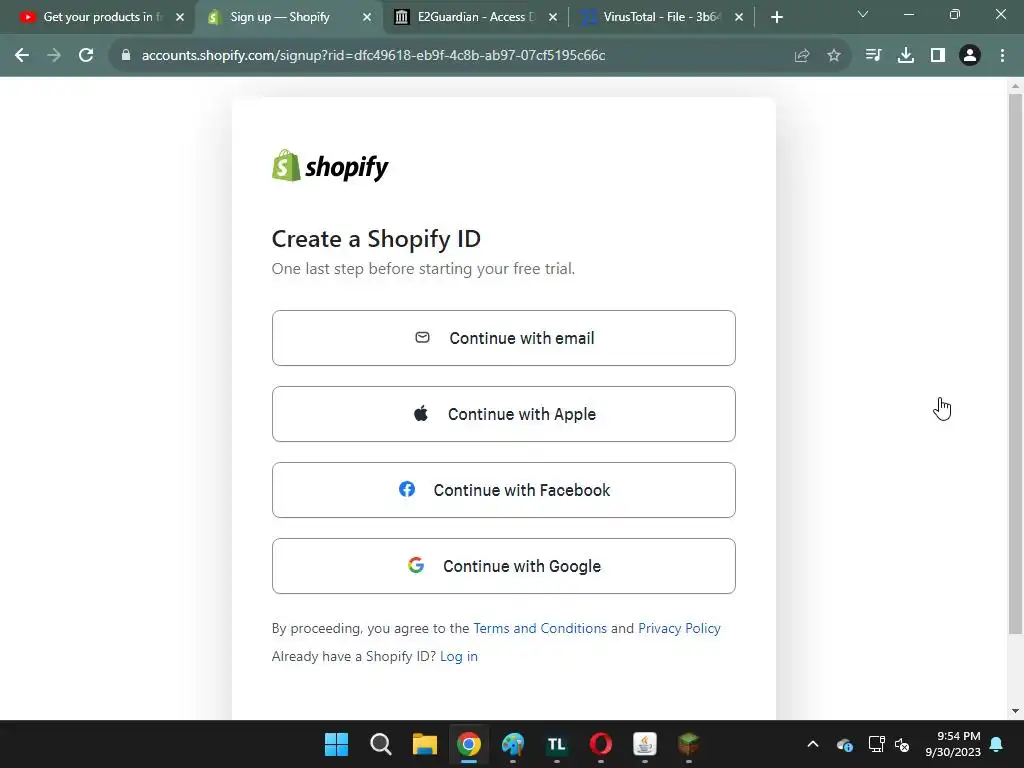
Task: Click the muted volume tray icon
Action: [x=903, y=744]
